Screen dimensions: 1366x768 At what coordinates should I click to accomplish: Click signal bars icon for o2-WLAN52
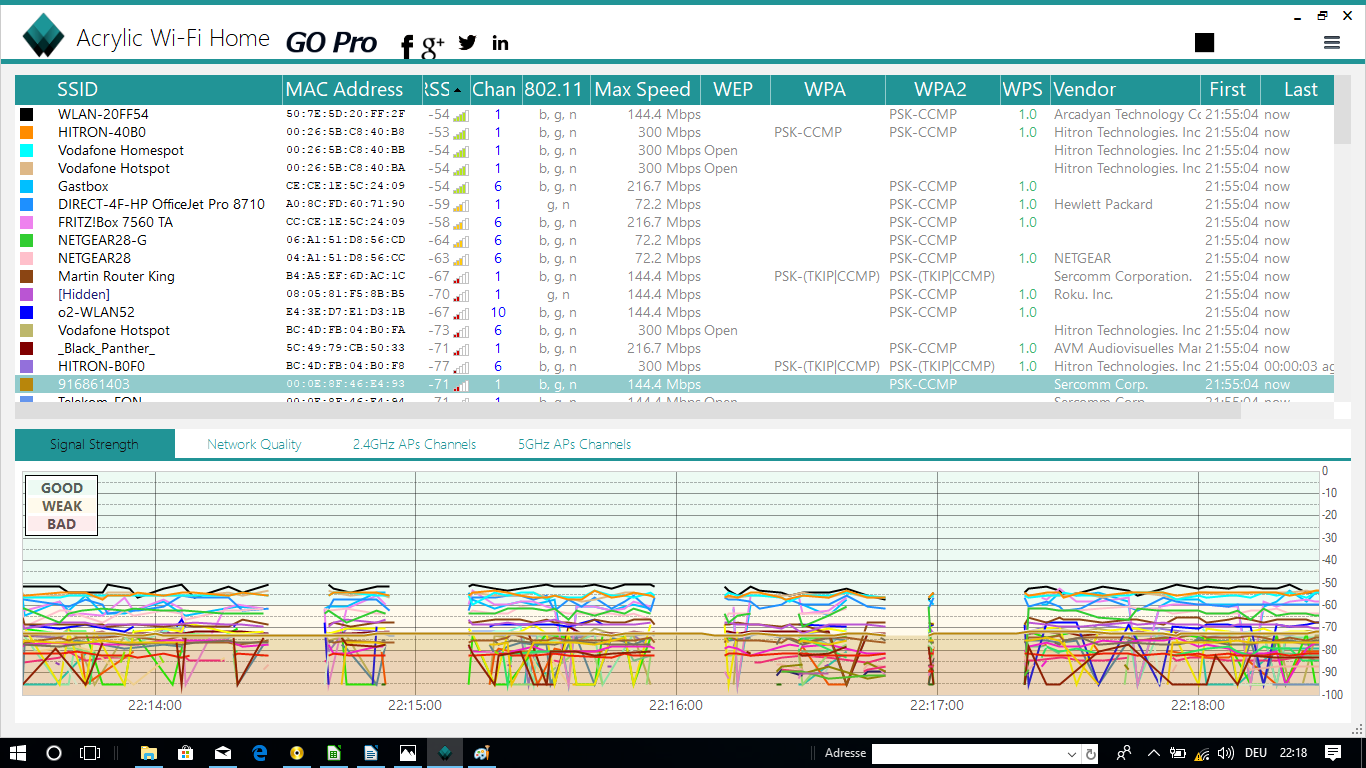(460, 313)
